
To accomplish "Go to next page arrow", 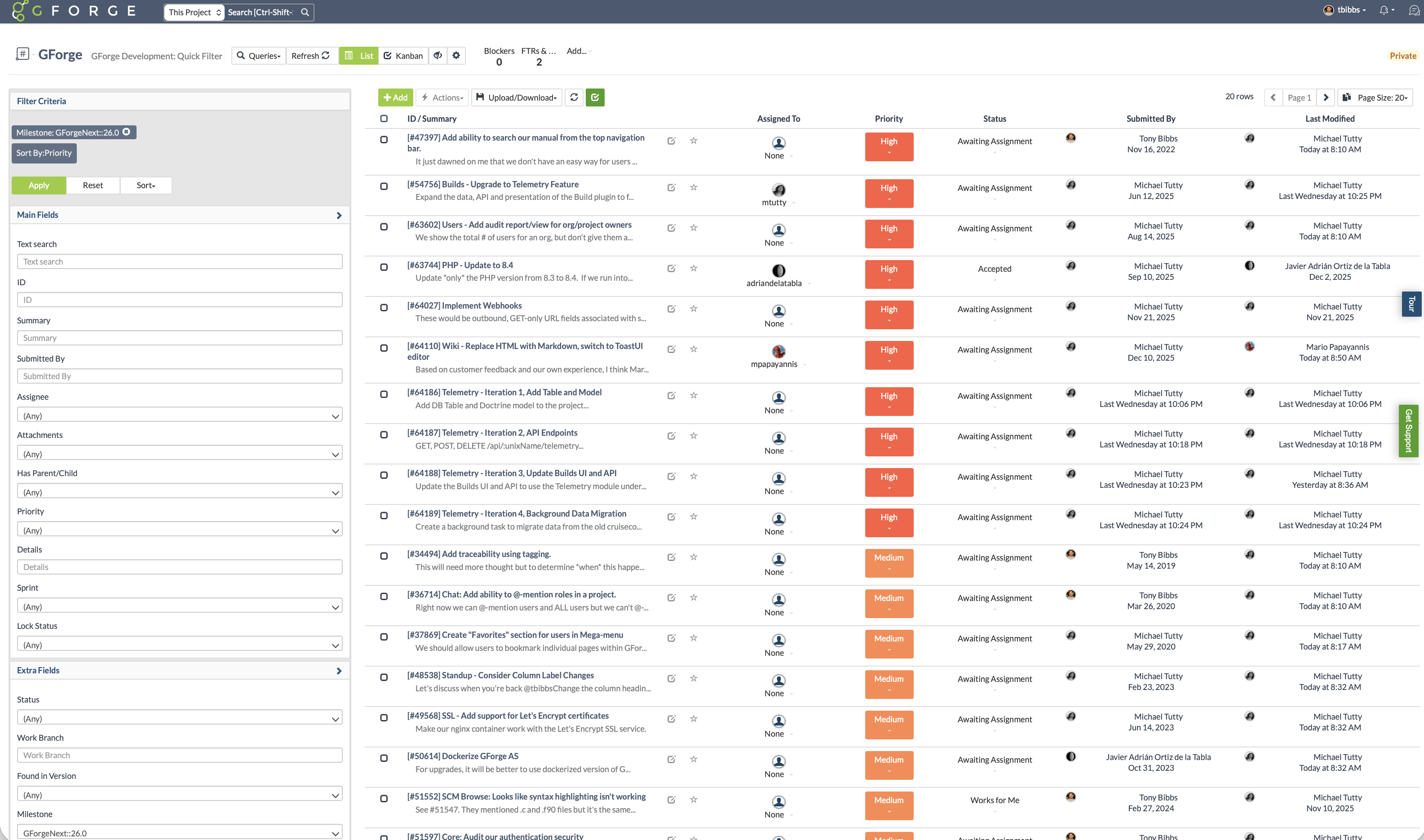I will [1326, 97].
